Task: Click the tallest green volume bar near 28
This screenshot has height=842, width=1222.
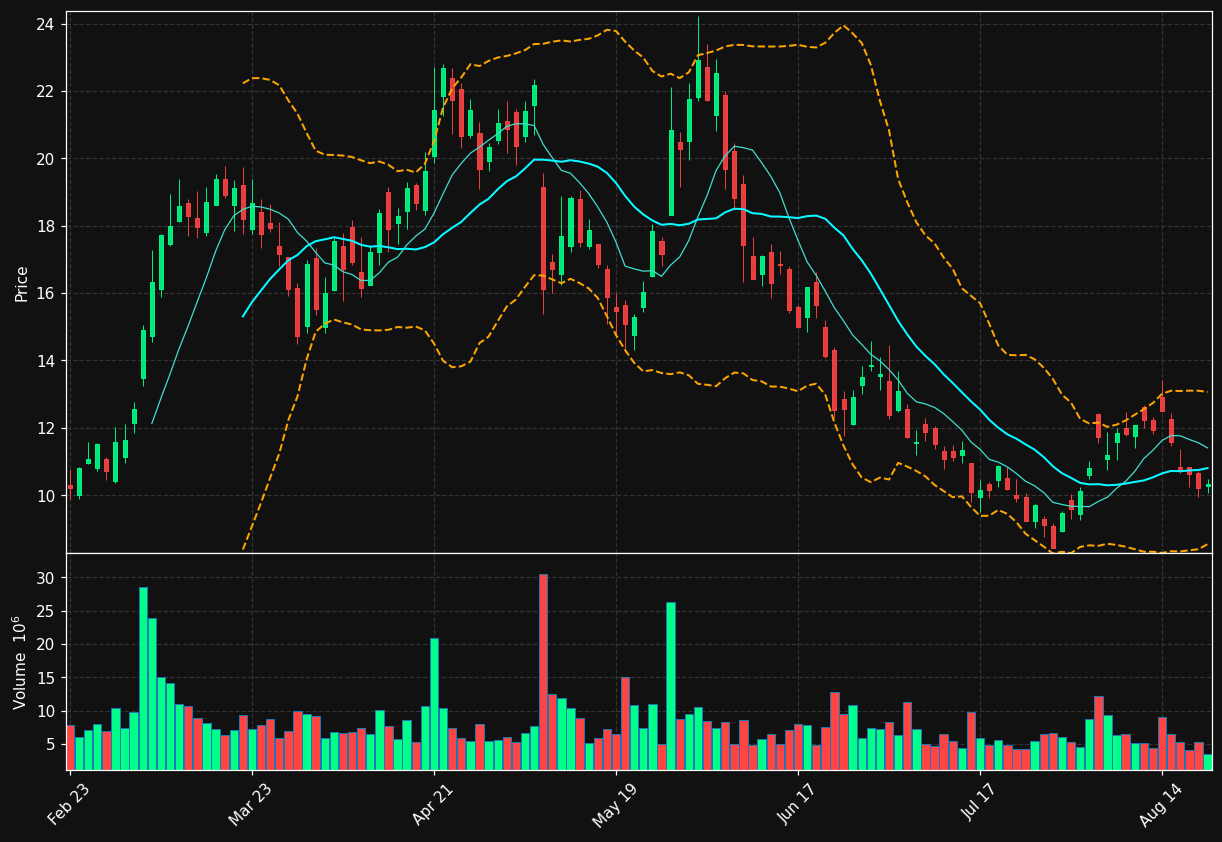Action: pyautogui.click(x=143, y=678)
